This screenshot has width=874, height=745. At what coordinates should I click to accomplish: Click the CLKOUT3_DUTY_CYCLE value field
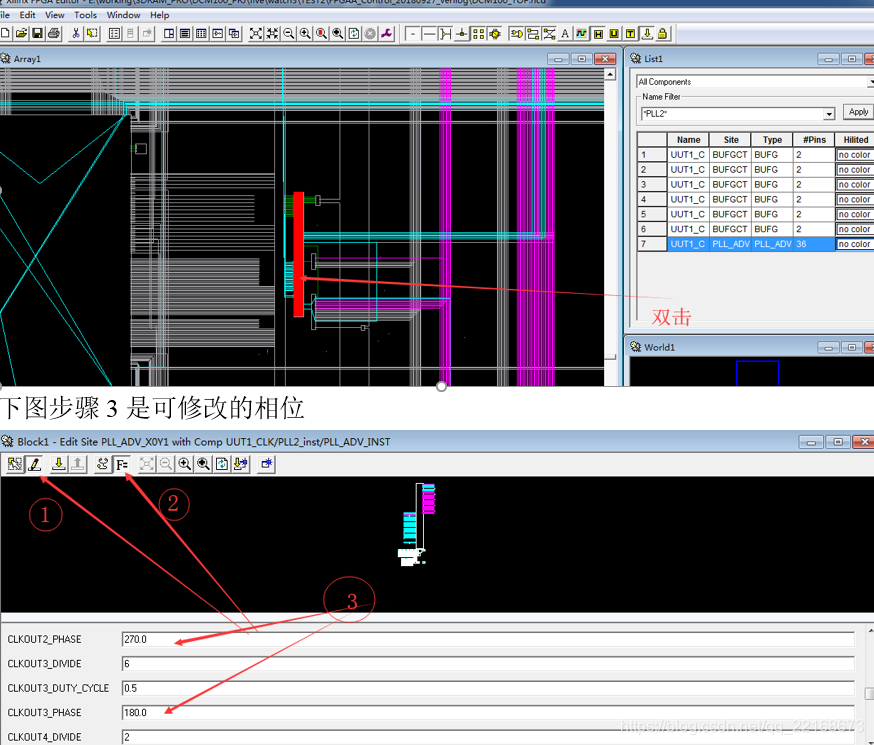pos(488,688)
